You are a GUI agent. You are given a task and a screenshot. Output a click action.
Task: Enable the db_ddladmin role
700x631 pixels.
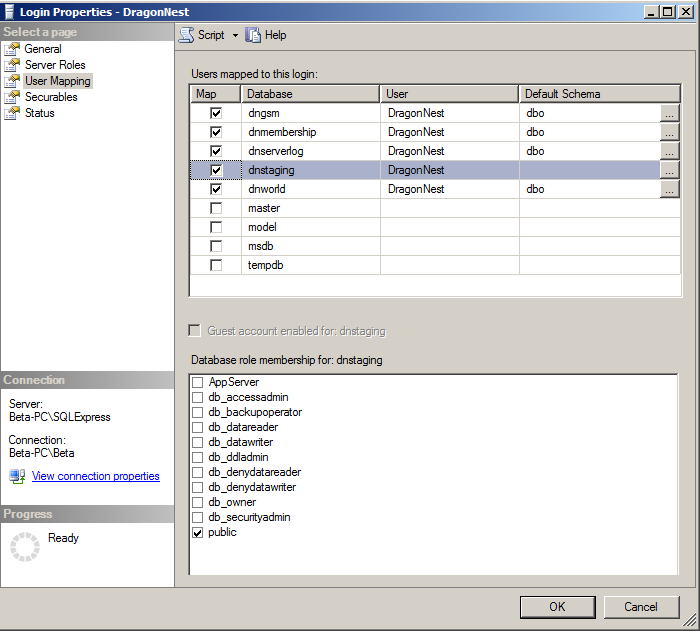pyautogui.click(x=197, y=458)
